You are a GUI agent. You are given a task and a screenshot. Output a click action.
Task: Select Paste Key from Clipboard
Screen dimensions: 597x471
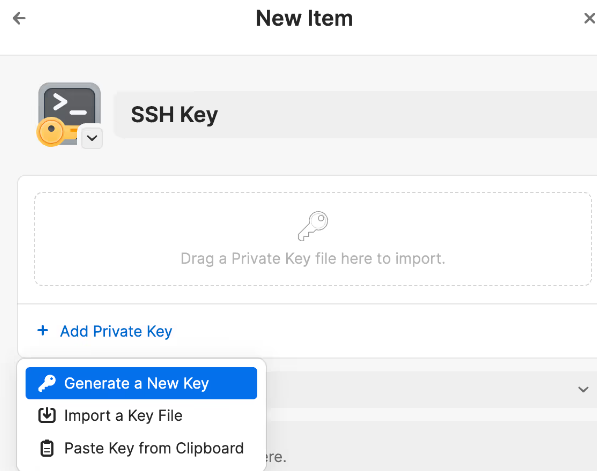pos(141,449)
